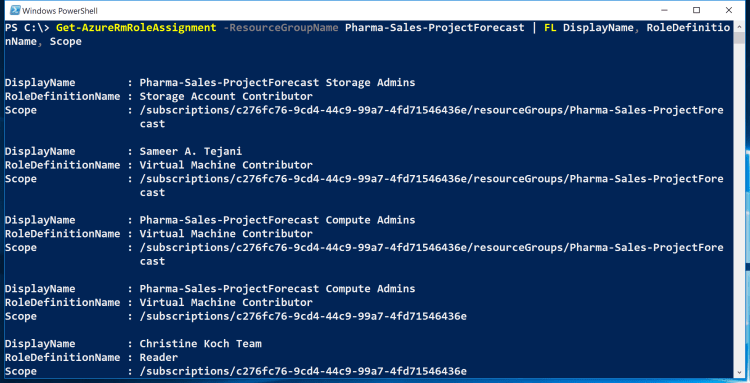Click the first Compute Admins display name
Viewport: 750px width, 383px height.
[277, 220]
